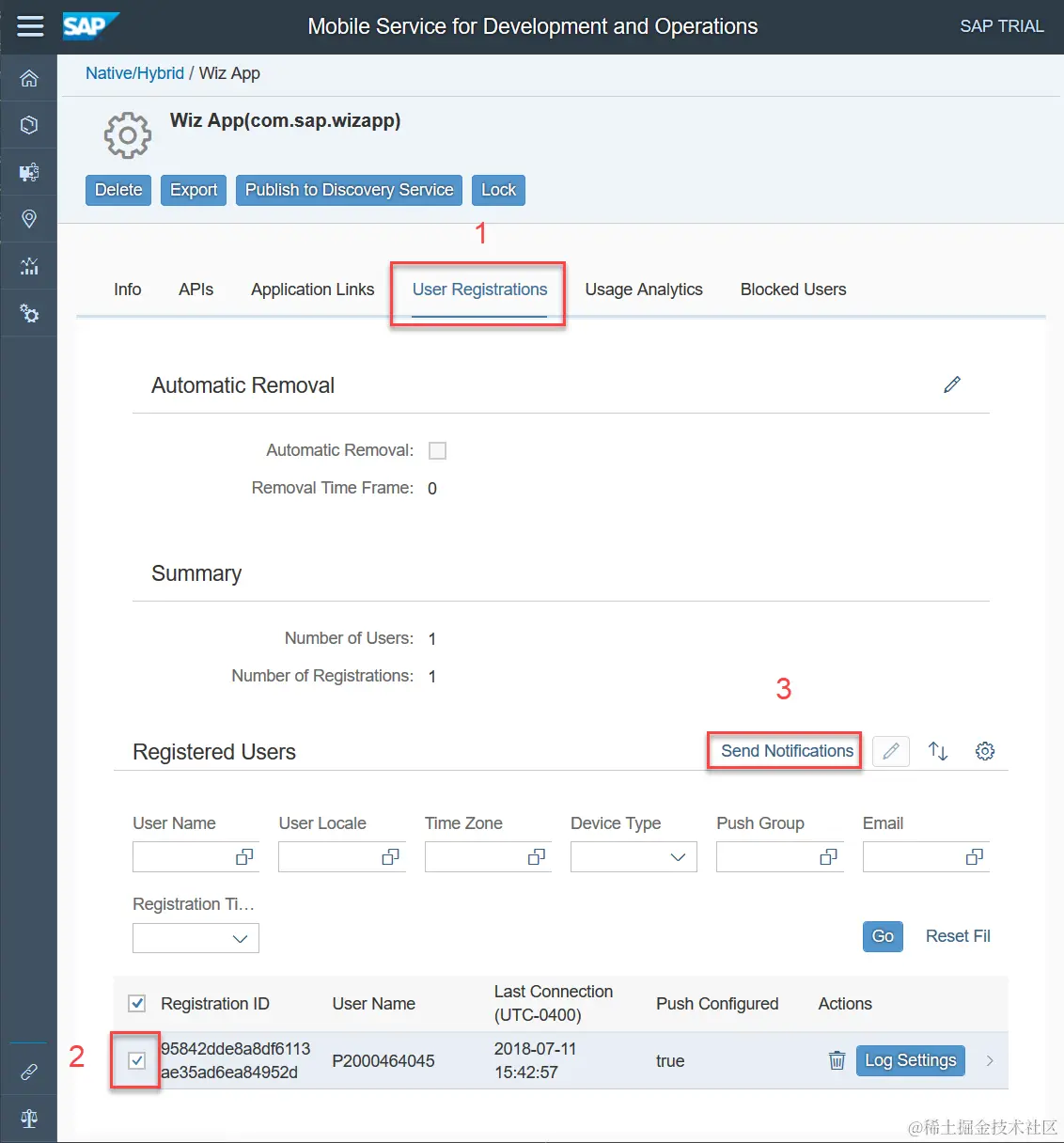Click Send Notifications
Screen dimensions: 1064x1143
[787, 751]
